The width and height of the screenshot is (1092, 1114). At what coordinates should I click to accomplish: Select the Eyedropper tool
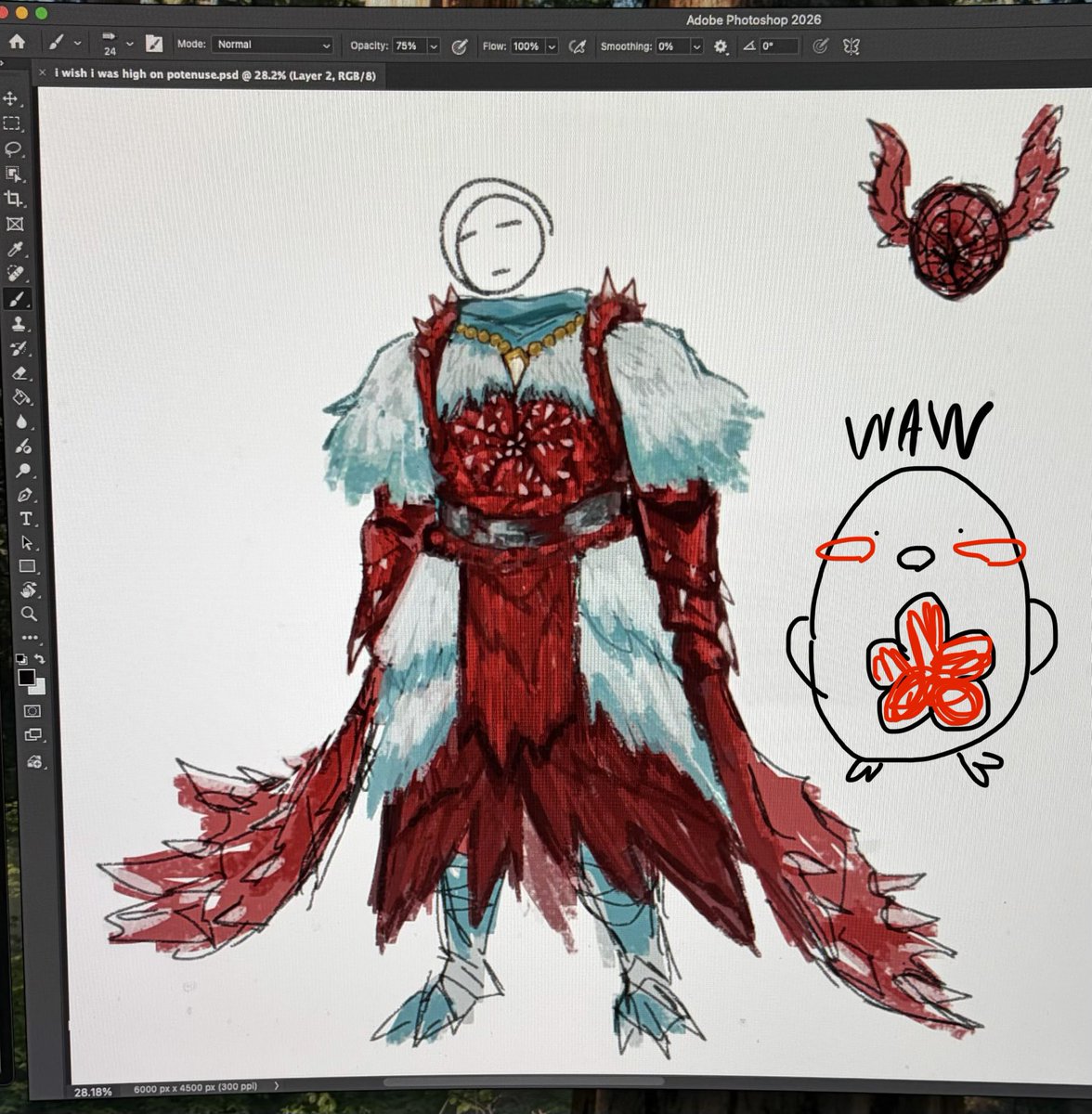tap(15, 249)
